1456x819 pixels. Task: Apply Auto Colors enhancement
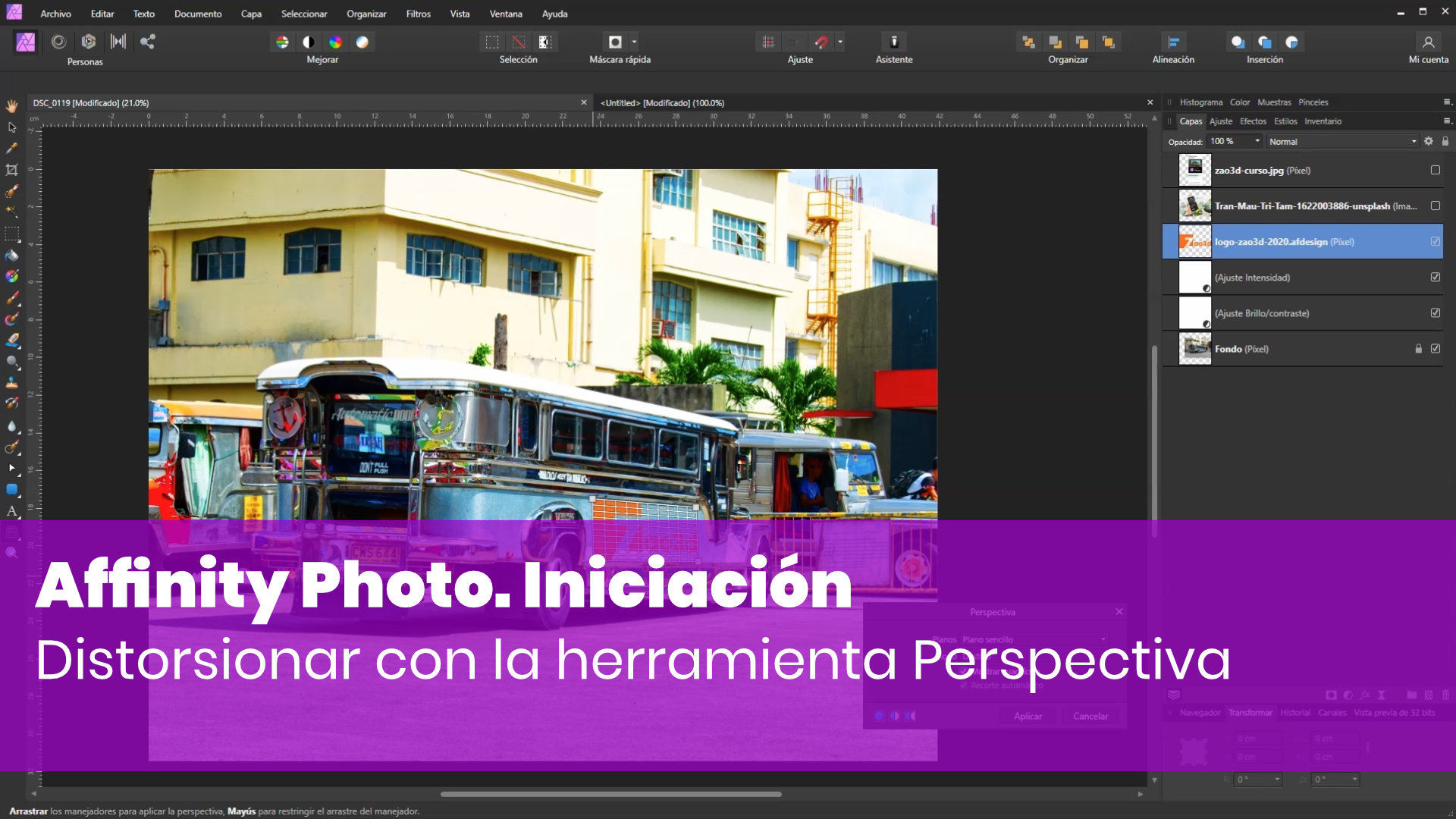(335, 42)
